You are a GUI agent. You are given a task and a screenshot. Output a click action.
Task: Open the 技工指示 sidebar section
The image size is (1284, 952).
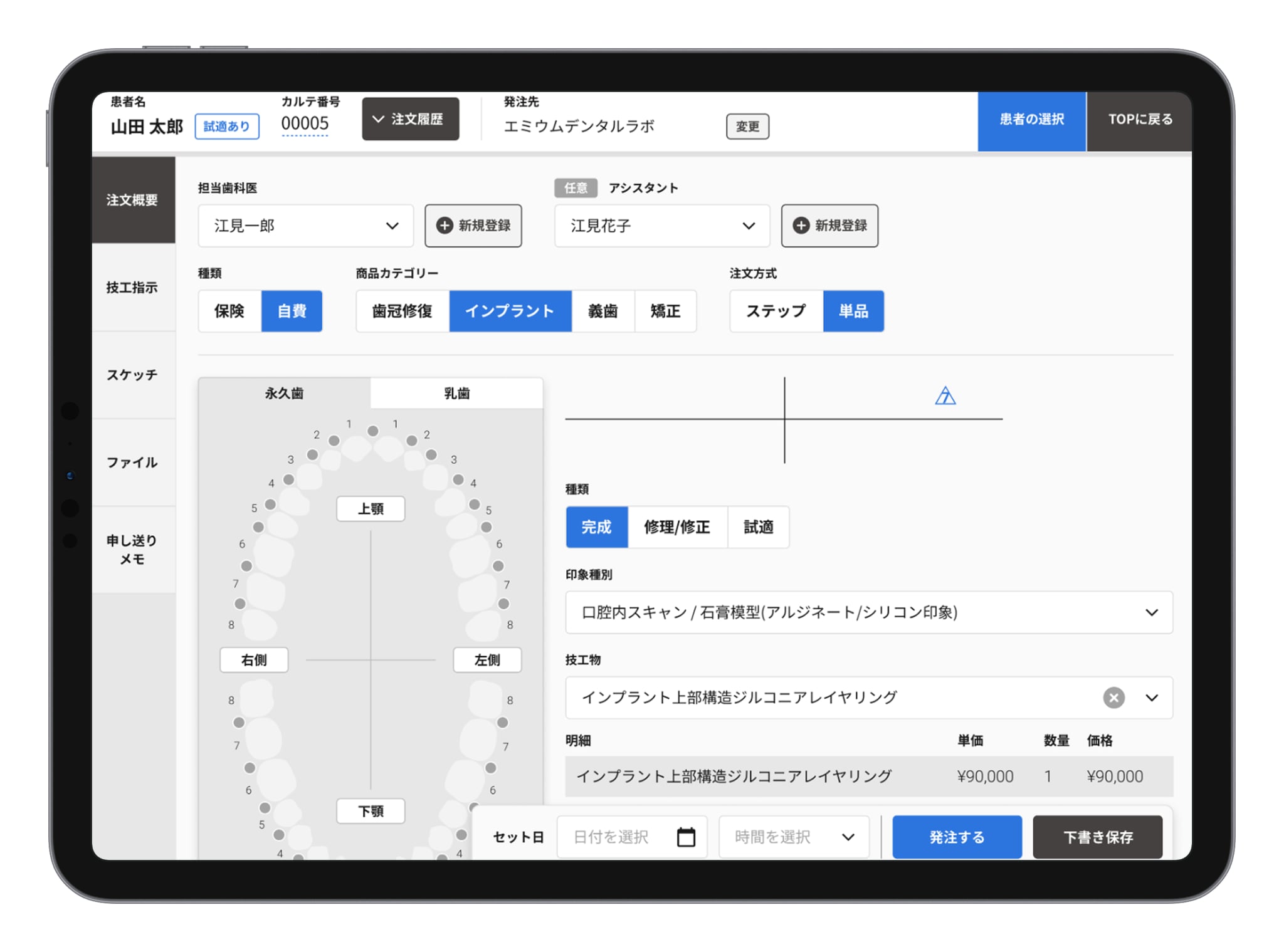click(x=132, y=288)
